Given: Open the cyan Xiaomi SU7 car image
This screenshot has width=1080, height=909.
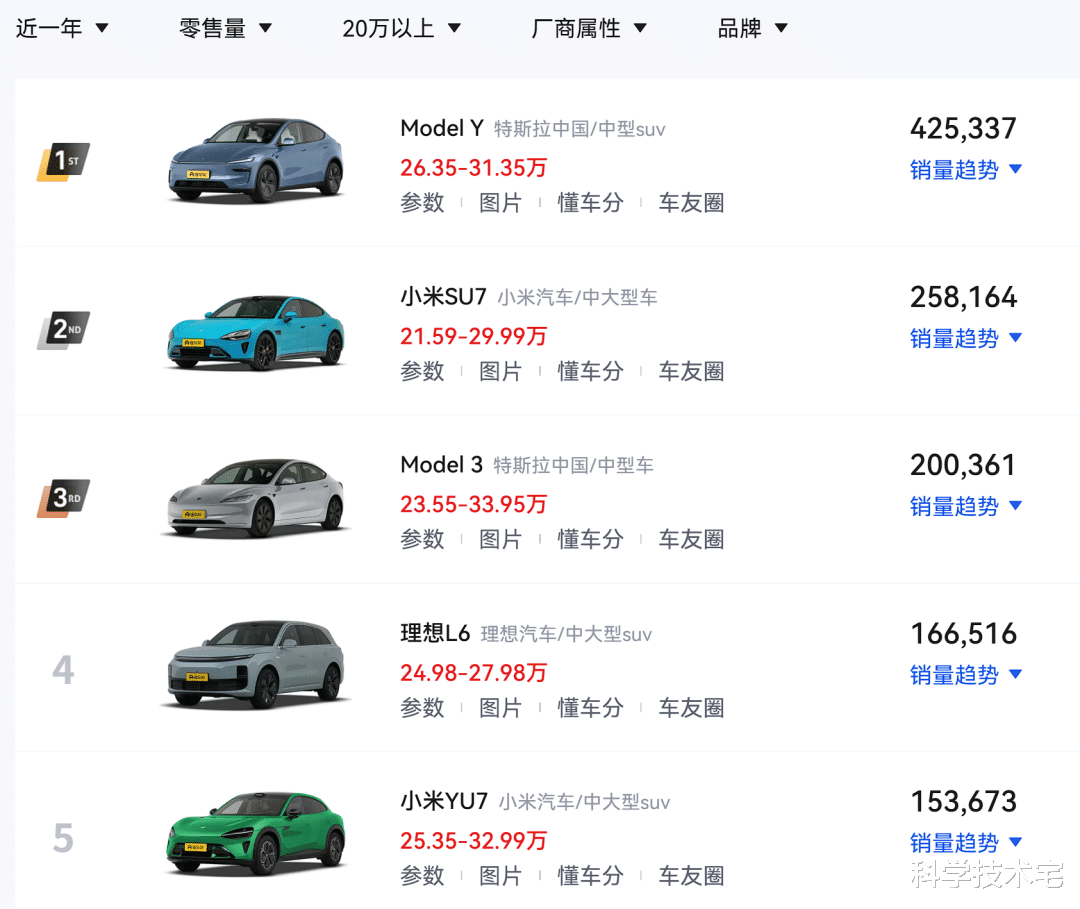Looking at the screenshot, I should (x=256, y=331).
